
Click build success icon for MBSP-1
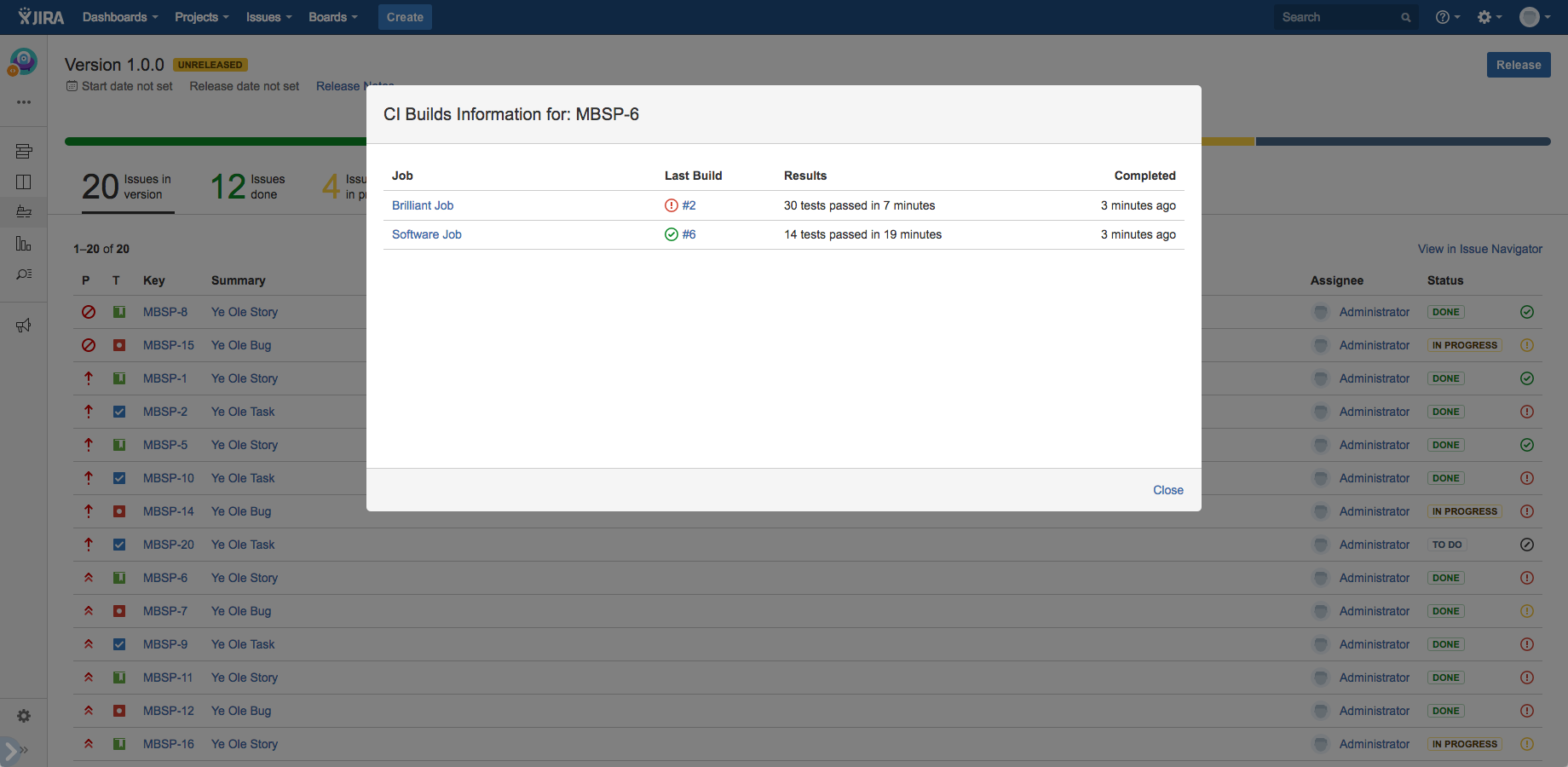coord(1527,378)
